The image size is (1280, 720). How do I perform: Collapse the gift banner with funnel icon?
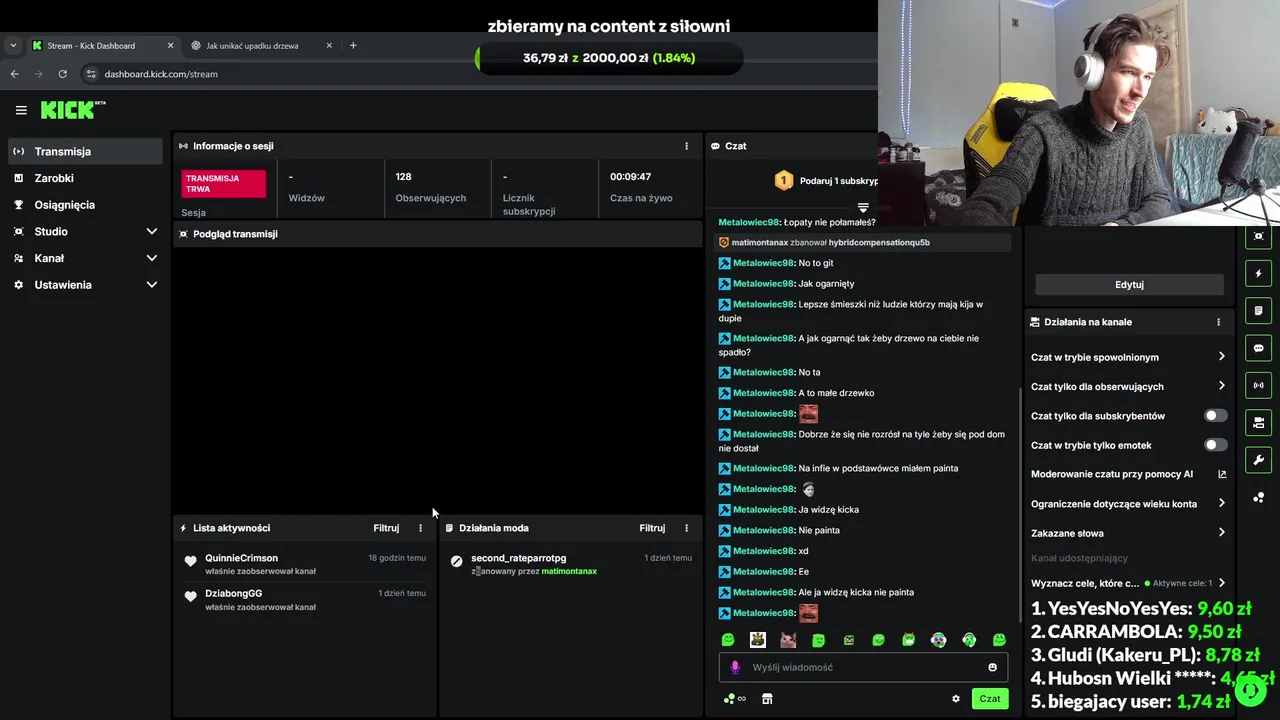(863, 208)
